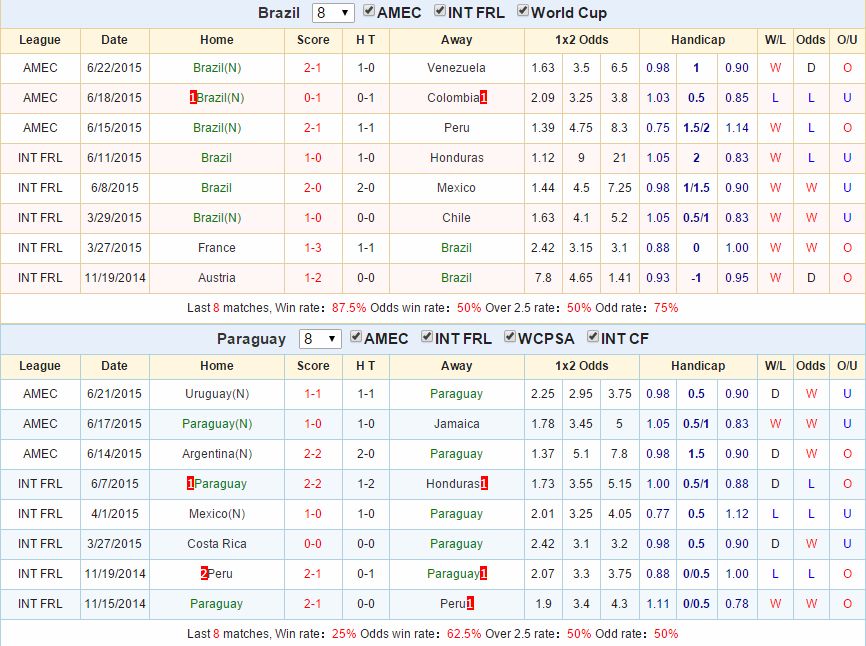This screenshot has width=866, height=646.
Task: Click the 1-3 score for France vs Brazil
Action: [313, 248]
